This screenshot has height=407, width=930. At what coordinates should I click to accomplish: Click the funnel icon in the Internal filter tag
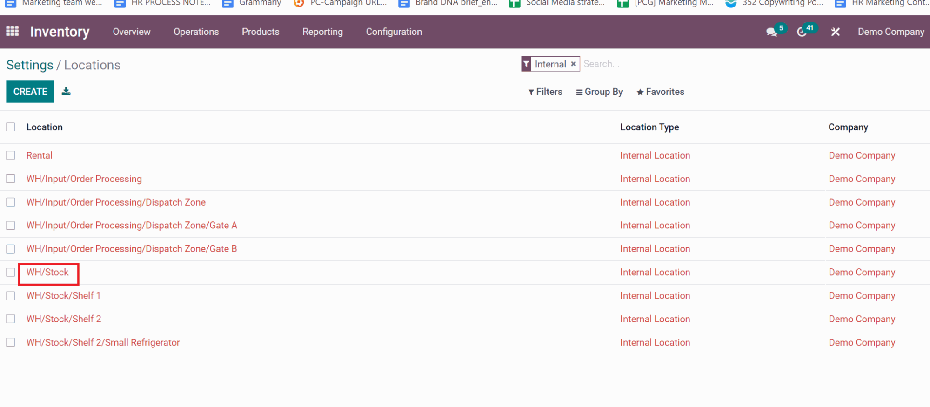point(526,64)
